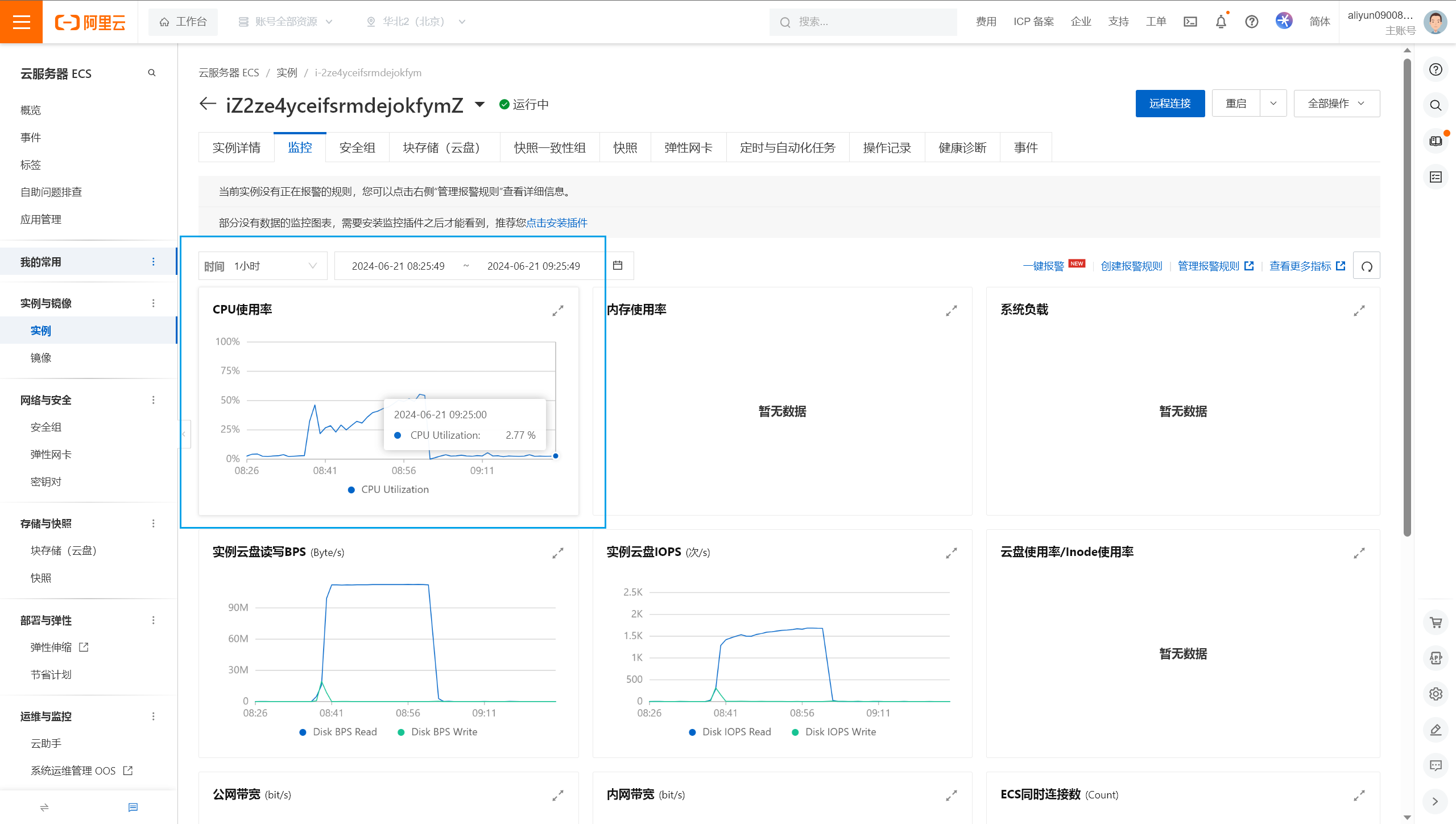Switch to the 块存储（云盘） tab

pyautogui.click(x=445, y=147)
